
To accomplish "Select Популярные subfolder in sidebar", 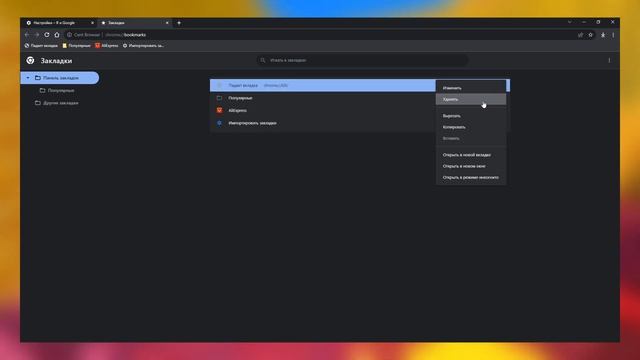I will pyautogui.click(x=57, y=90).
